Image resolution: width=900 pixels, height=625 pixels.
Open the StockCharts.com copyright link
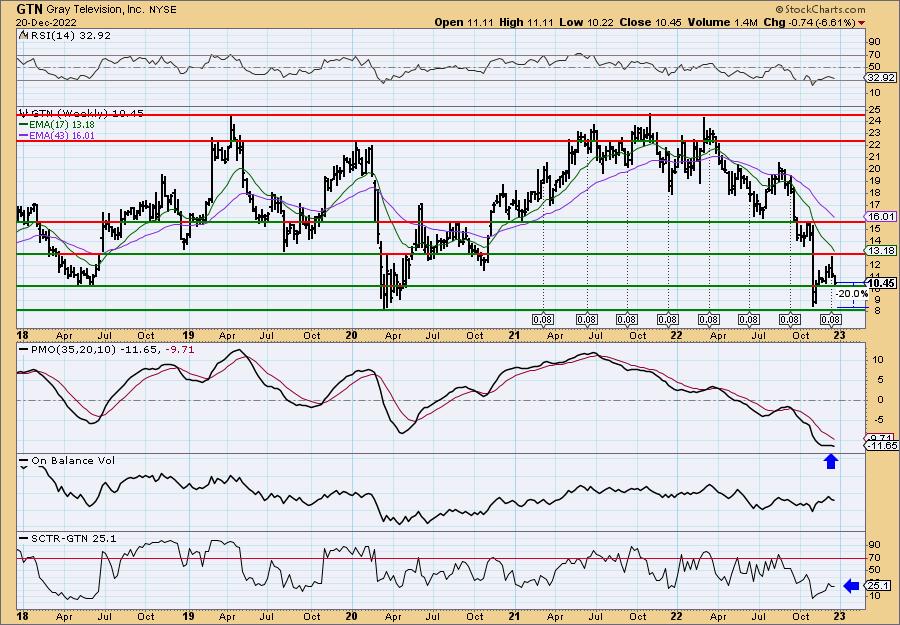coord(820,9)
